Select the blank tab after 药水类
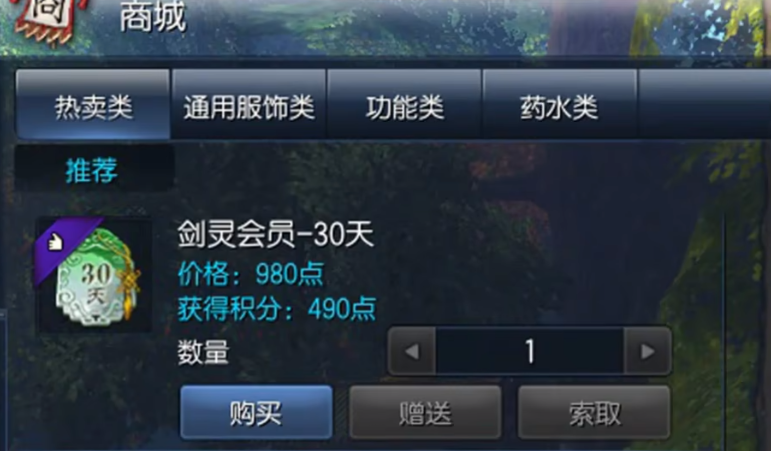Viewport: 771px width, 451px height. (x=704, y=104)
